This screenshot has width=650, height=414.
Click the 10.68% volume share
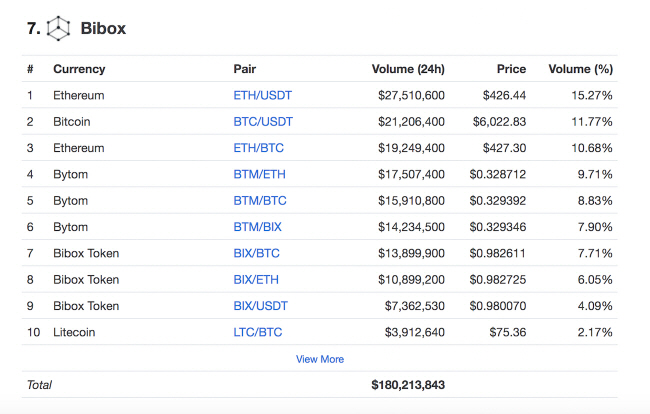[592, 148]
